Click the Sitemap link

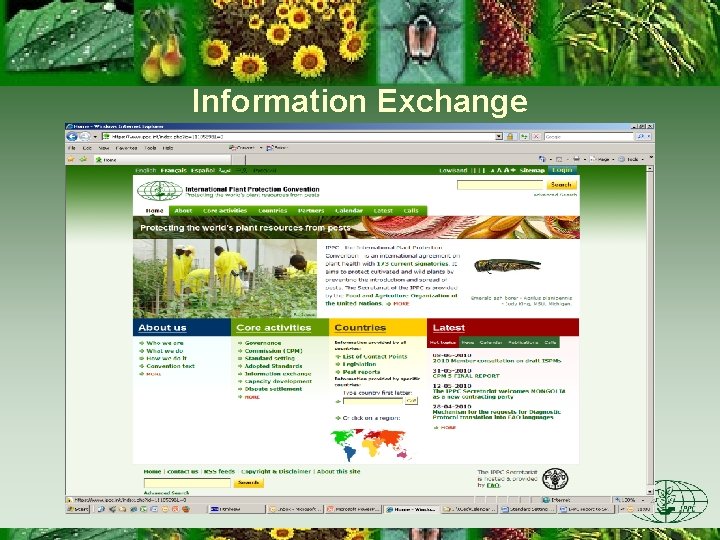(x=532, y=170)
